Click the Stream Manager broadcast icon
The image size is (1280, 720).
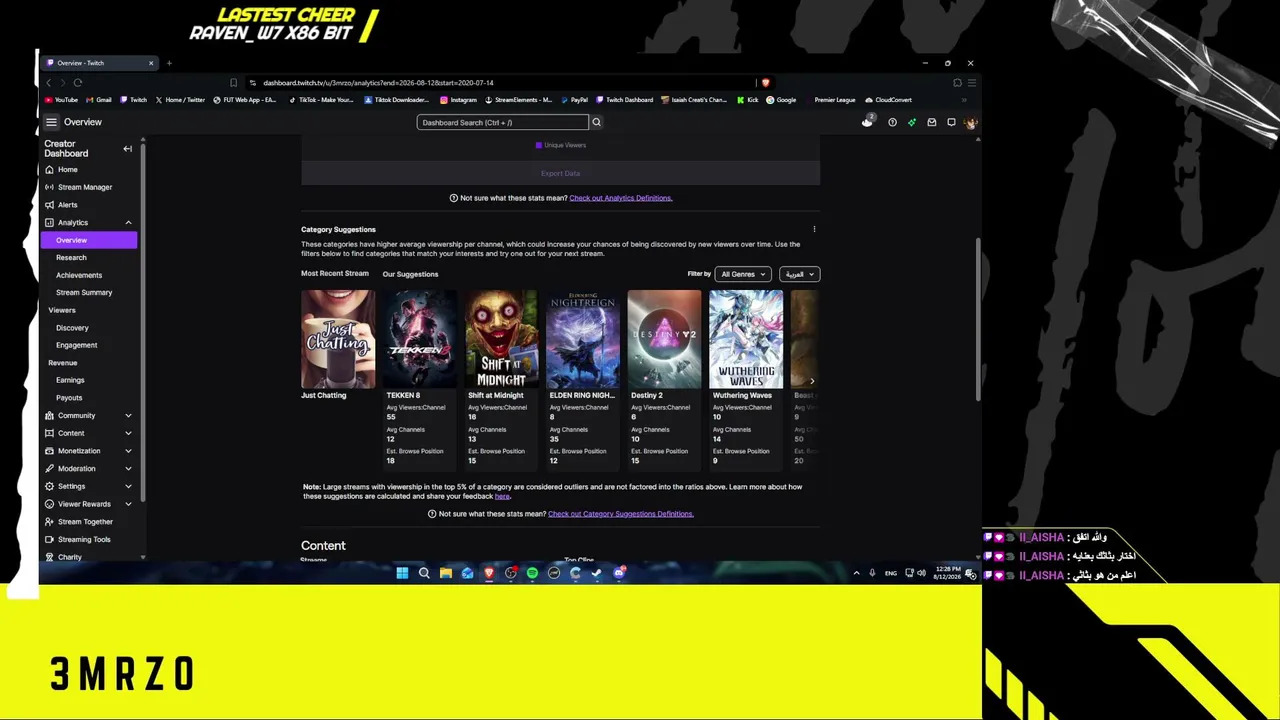49,187
